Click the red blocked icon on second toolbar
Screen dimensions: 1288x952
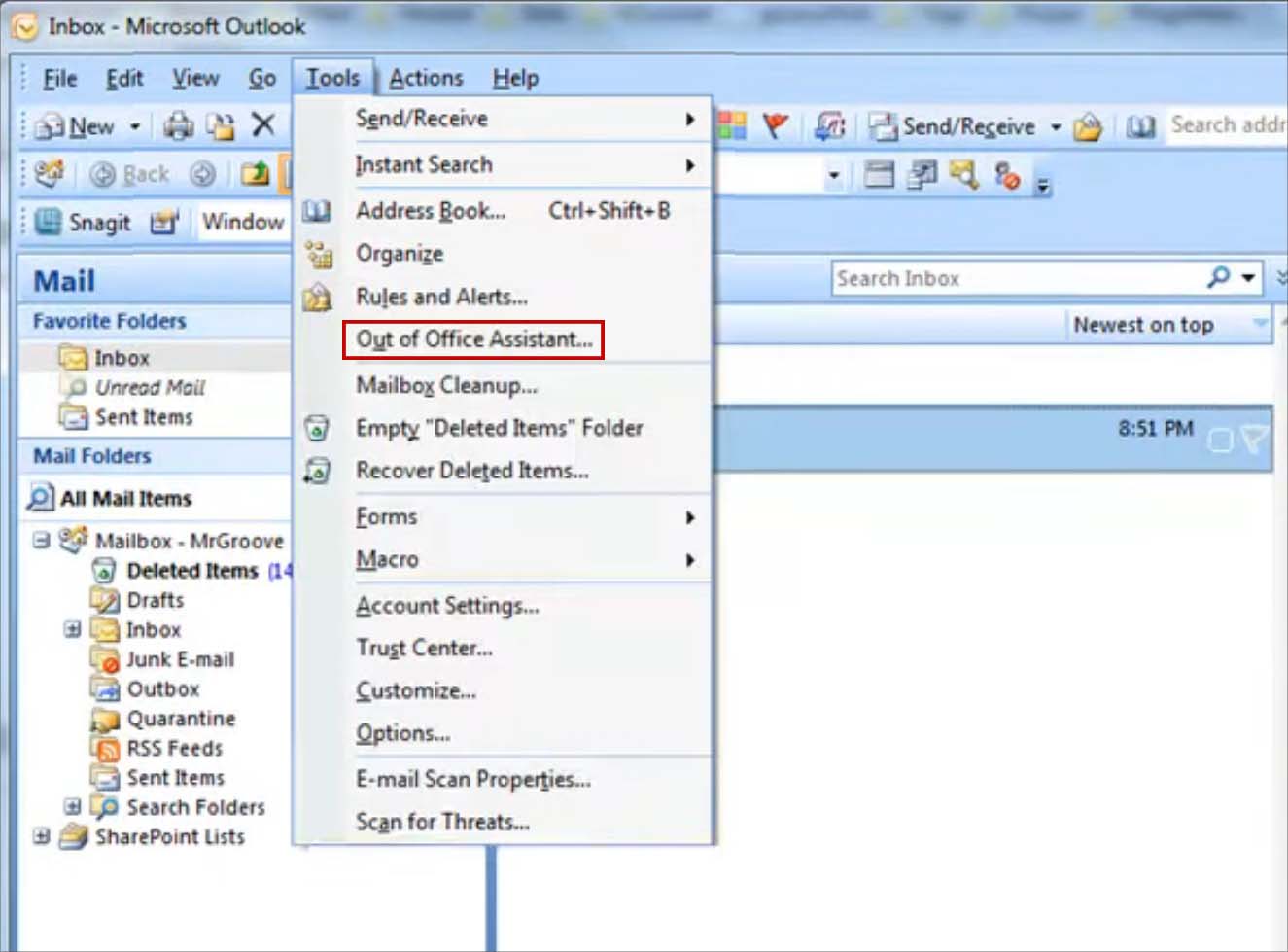pyautogui.click(x=1007, y=176)
